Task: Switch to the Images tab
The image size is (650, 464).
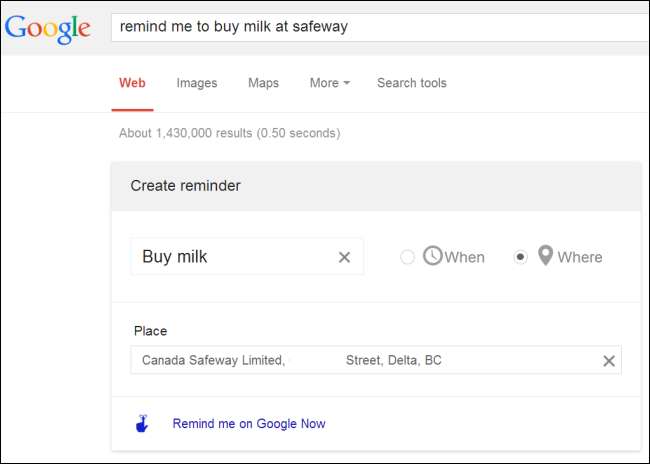Action: [x=197, y=83]
